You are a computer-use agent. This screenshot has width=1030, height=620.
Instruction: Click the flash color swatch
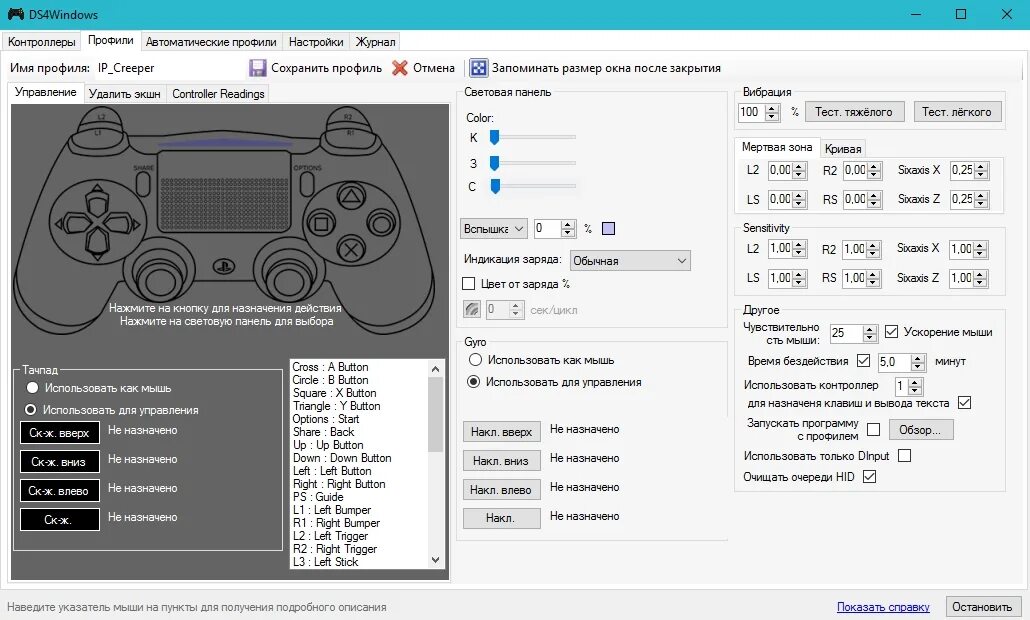click(608, 229)
